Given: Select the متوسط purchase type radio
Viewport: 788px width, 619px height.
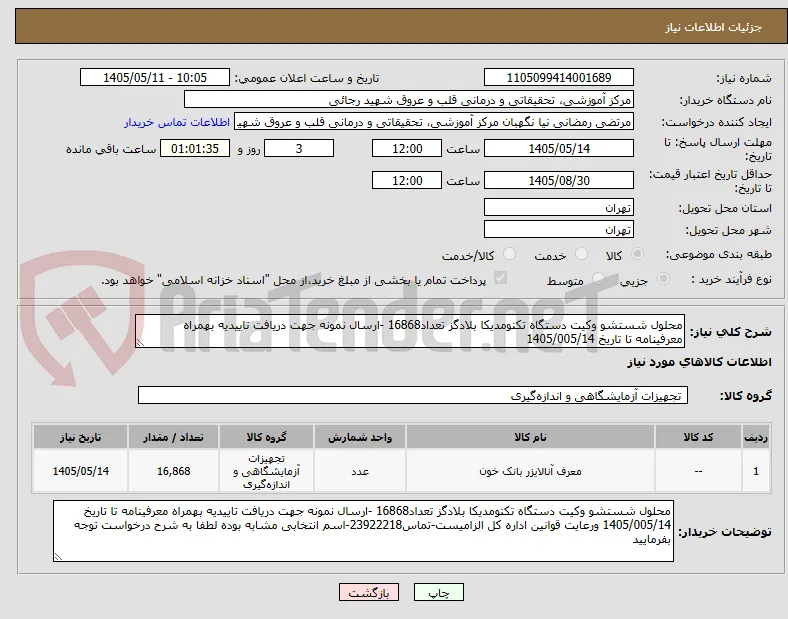Looking at the screenshot, I should [598, 278].
